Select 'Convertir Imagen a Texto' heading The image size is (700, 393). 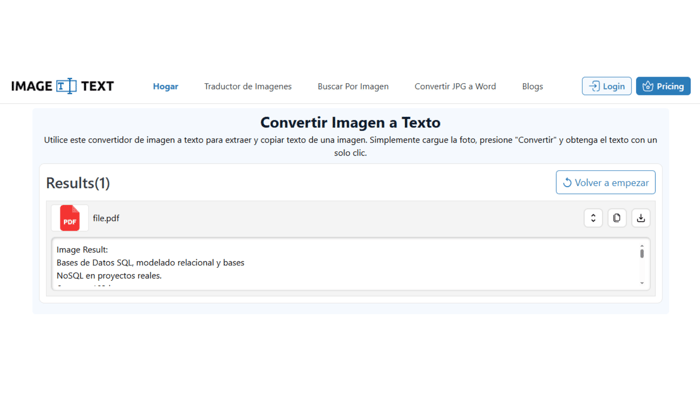coord(350,122)
